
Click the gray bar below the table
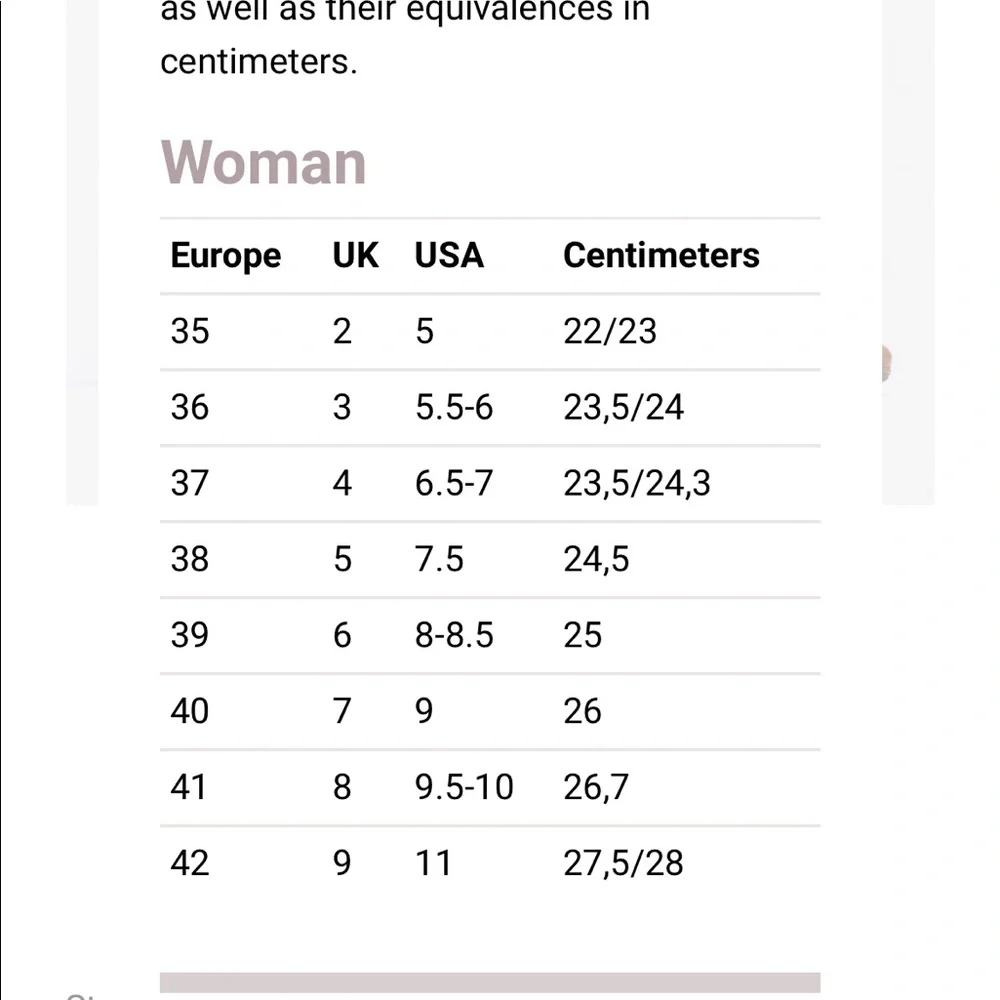click(490, 983)
